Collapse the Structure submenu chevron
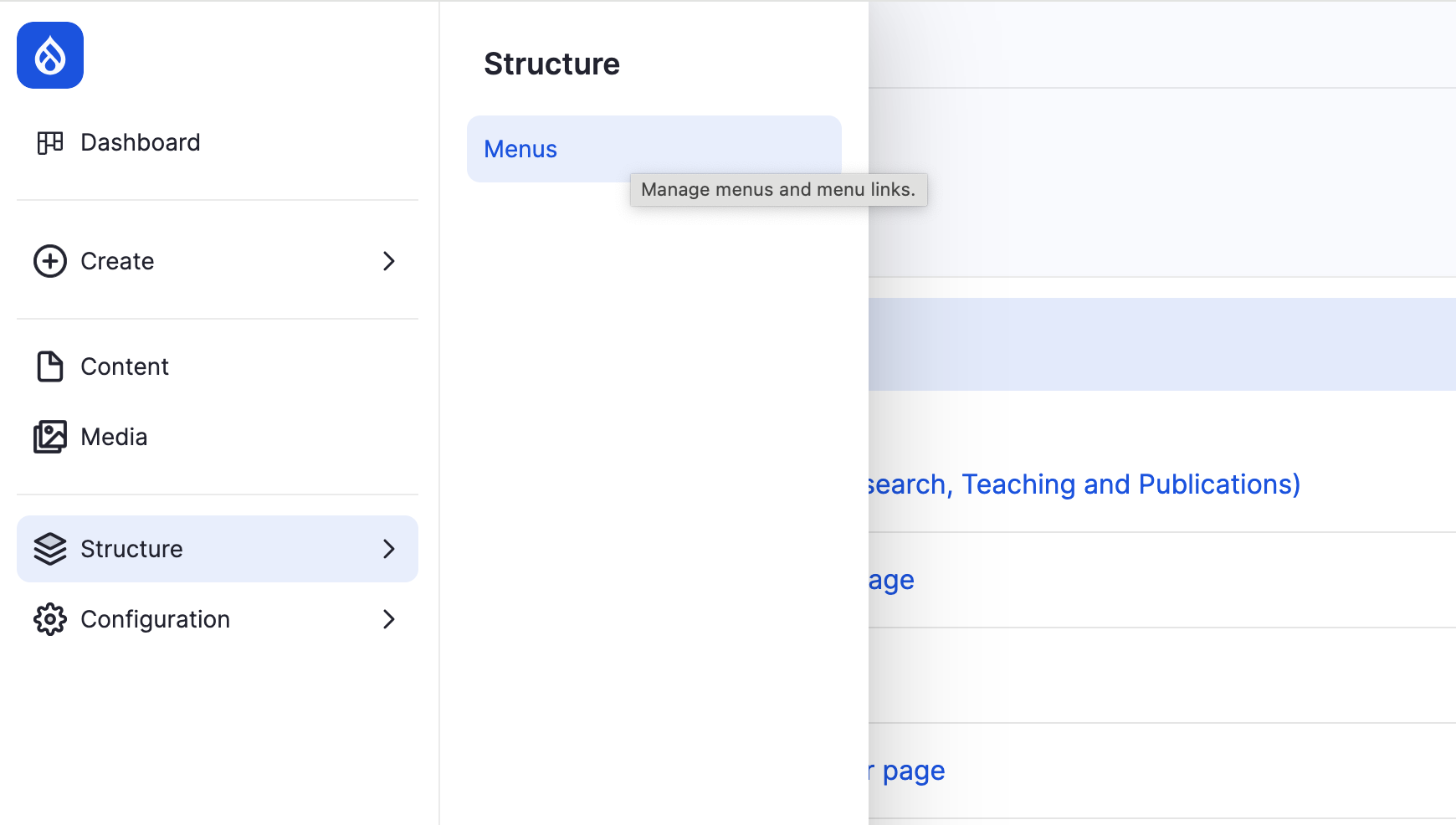This screenshot has width=1456, height=825. 388,549
